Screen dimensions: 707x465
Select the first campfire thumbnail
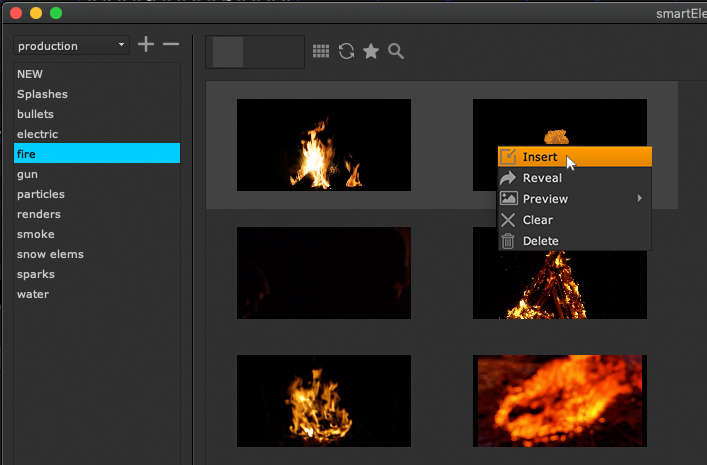pyautogui.click(x=323, y=145)
